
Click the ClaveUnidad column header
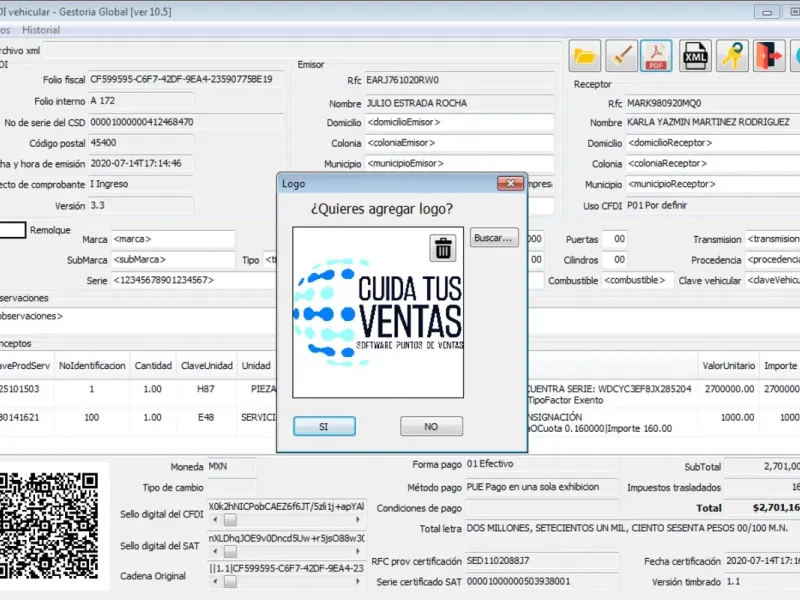coord(207,366)
